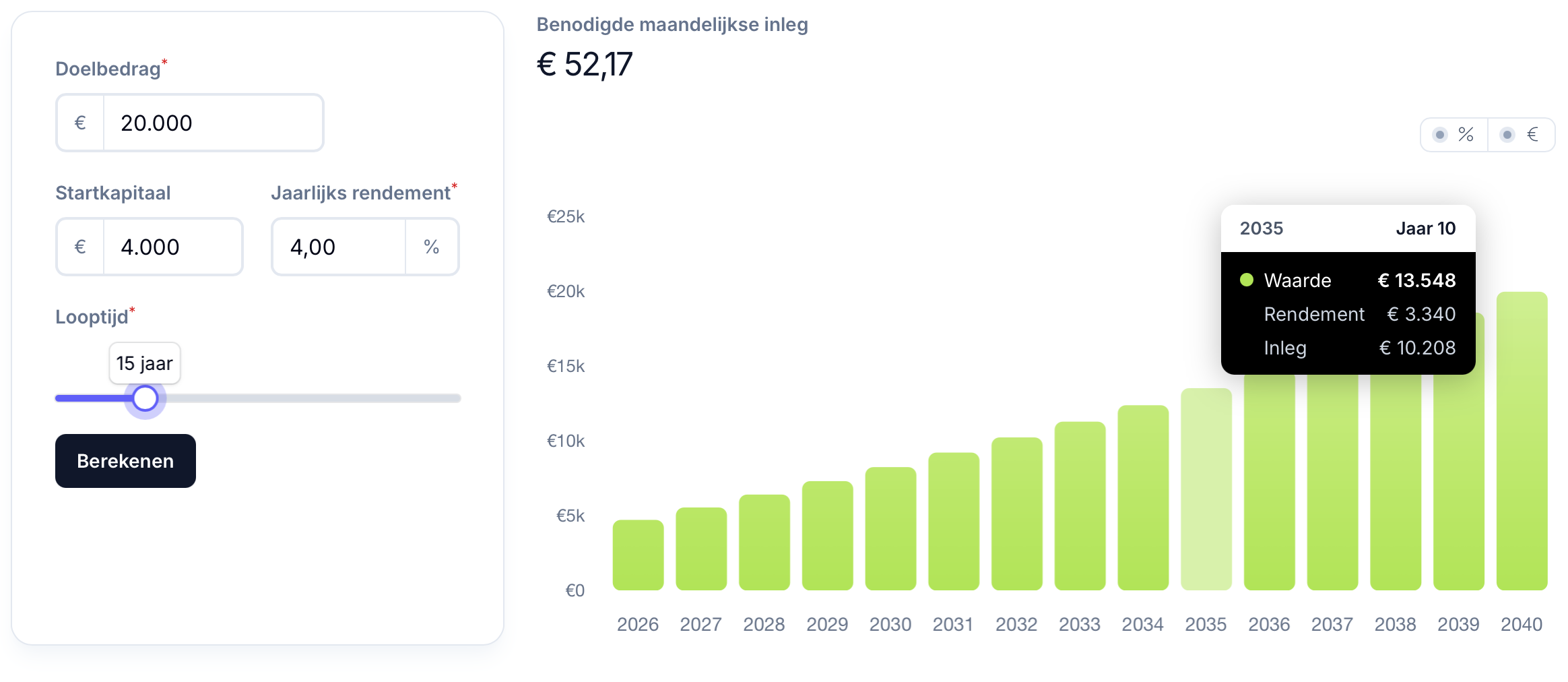1568x682 pixels.
Task: Click the highlighted 2035 bar
Action: pos(1206,489)
